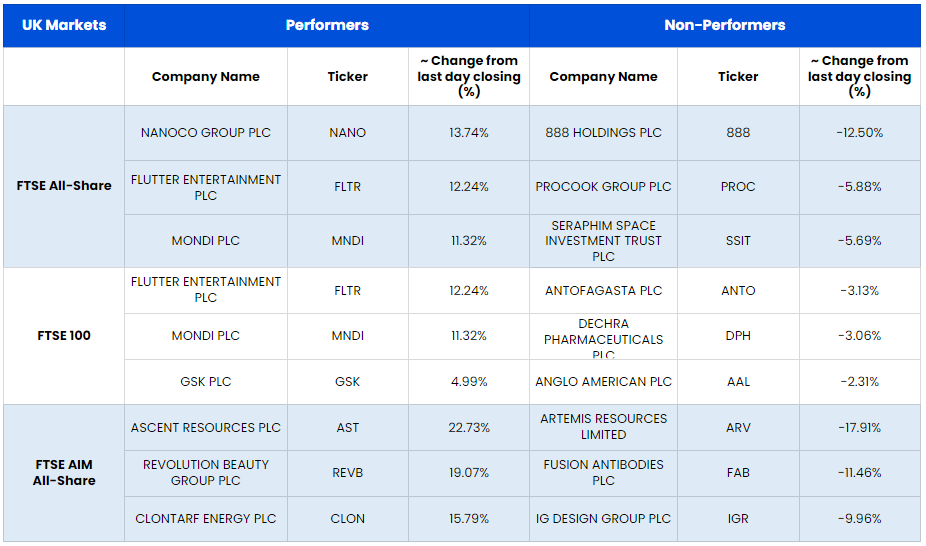Select the 13.74% change value
The width and height of the screenshot is (926, 546).
point(469,133)
